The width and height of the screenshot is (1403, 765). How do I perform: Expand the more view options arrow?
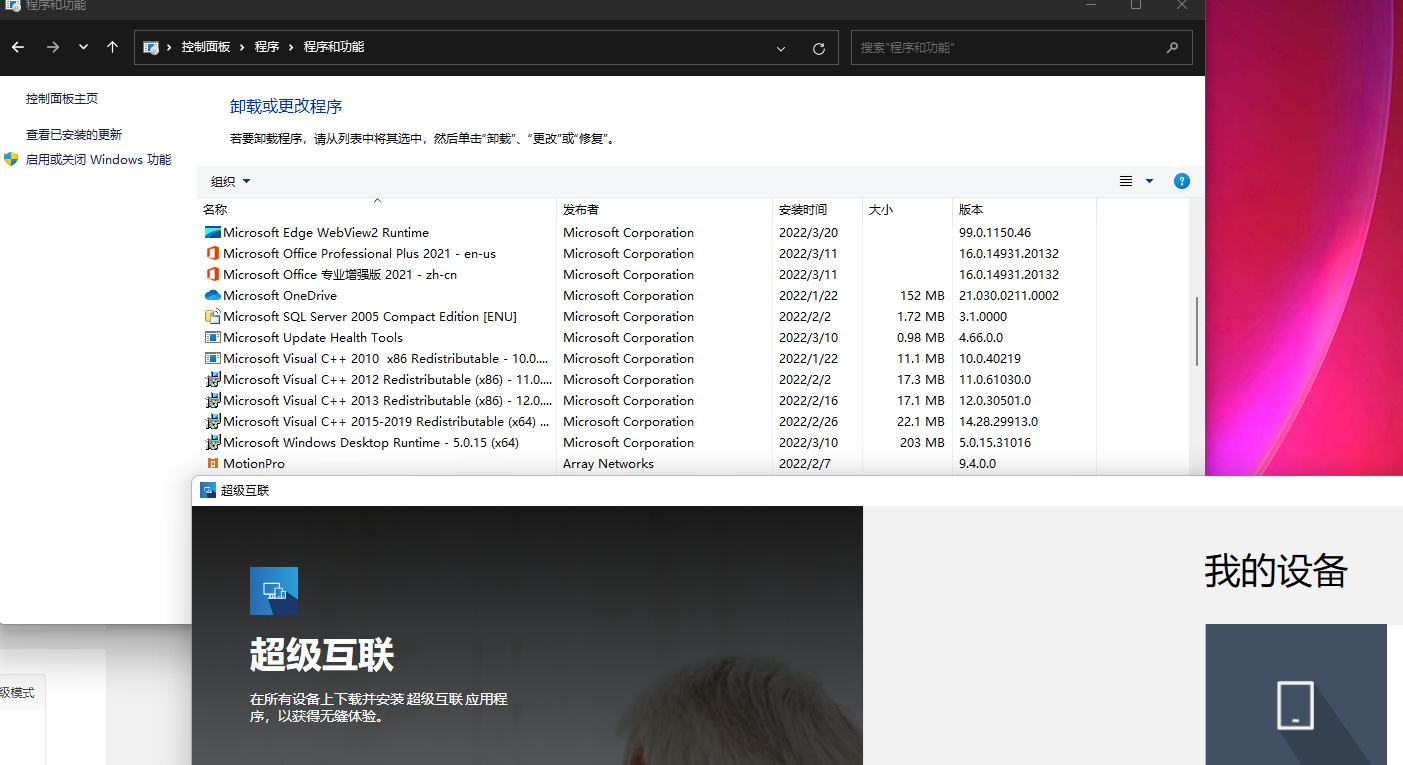[x=1149, y=181]
